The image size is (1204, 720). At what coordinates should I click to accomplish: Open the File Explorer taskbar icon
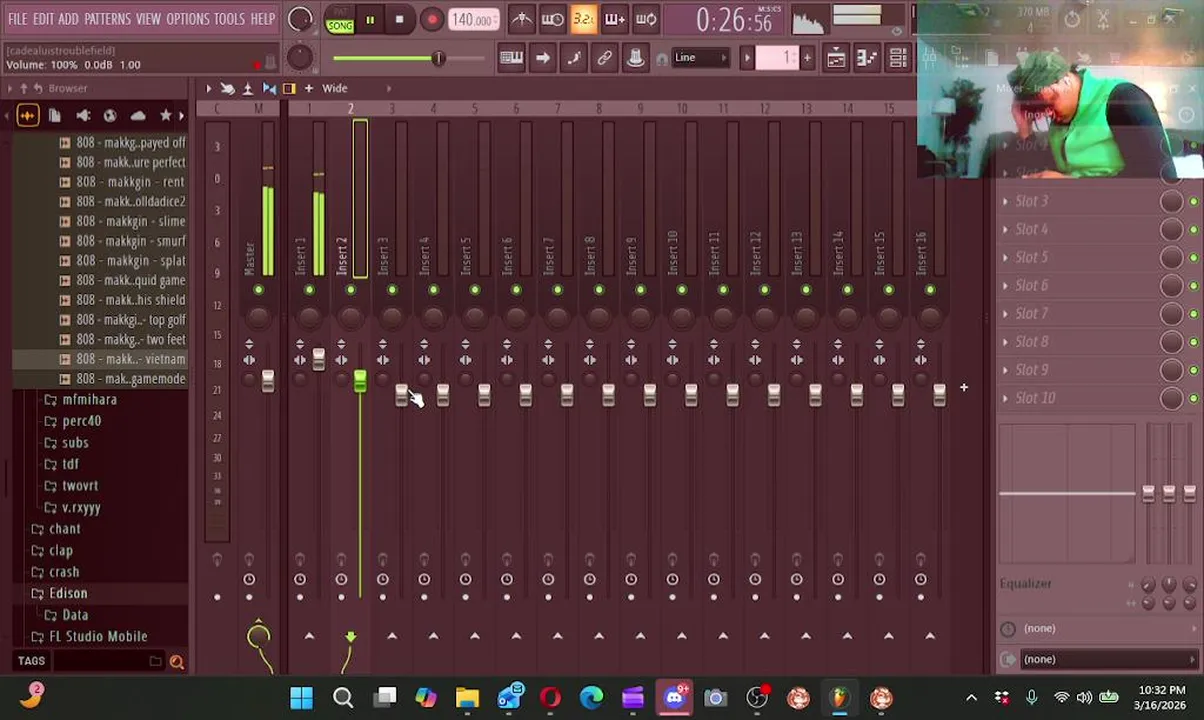point(467,697)
